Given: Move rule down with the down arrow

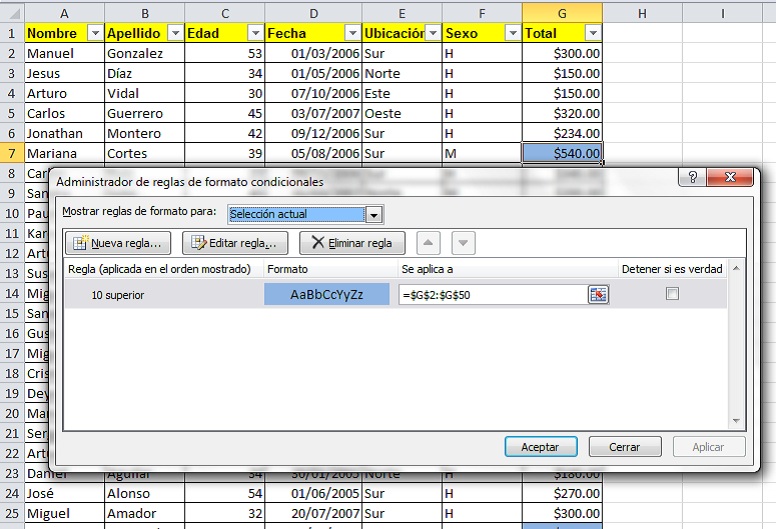Looking at the screenshot, I should 463,242.
